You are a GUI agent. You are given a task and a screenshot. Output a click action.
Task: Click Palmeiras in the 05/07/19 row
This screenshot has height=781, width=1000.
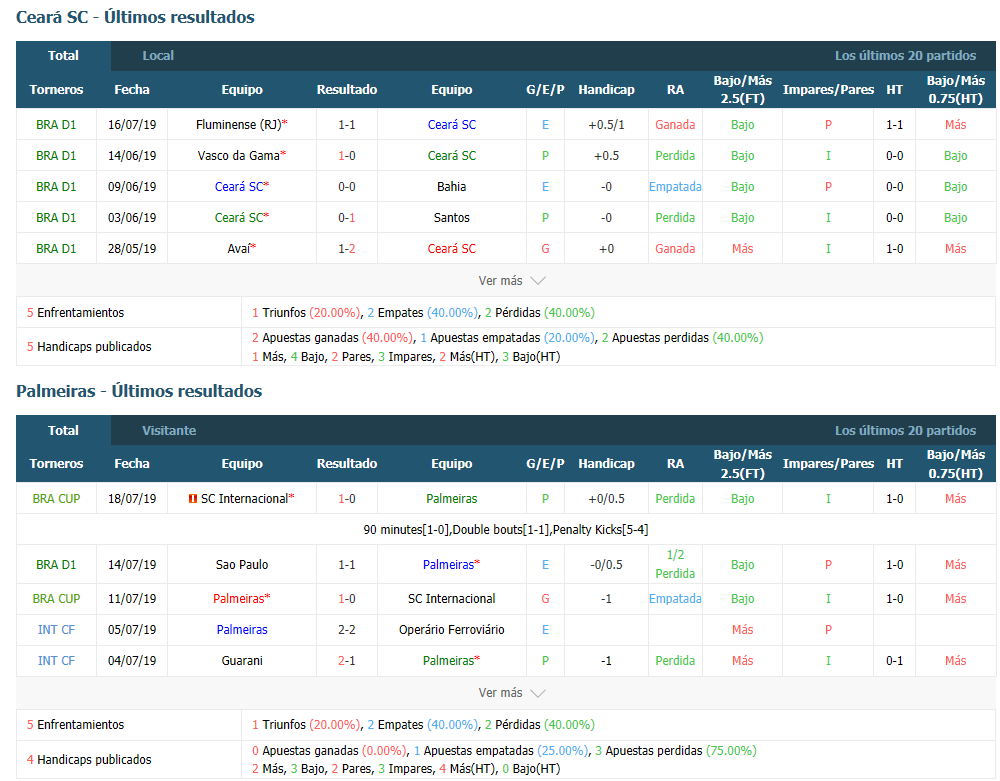tap(242, 629)
